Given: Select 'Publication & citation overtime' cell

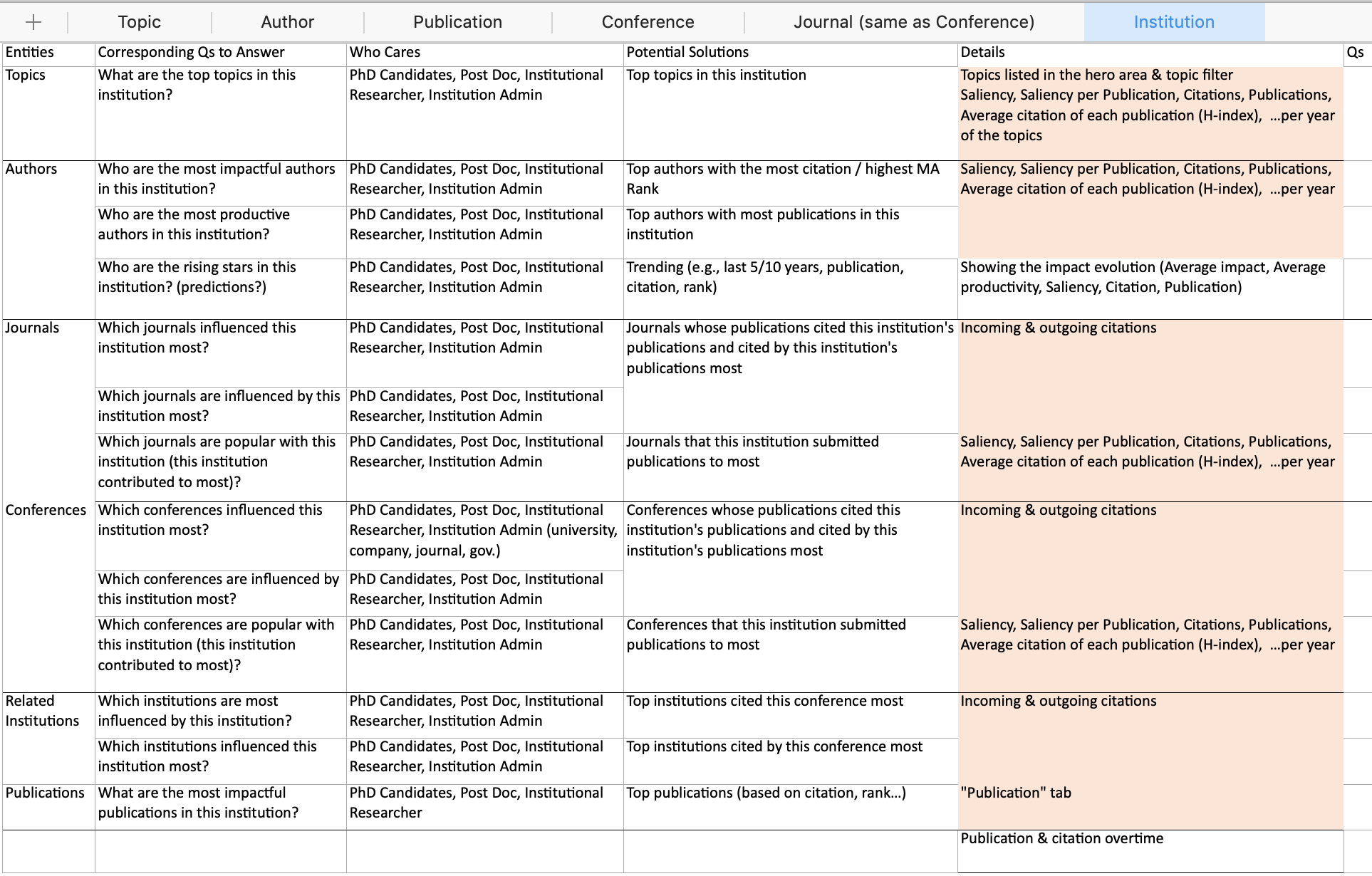Looking at the screenshot, I should [1150, 852].
